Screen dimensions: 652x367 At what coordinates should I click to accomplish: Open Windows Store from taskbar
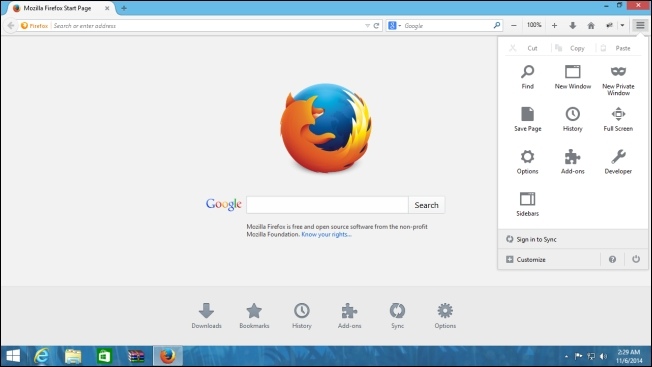pos(104,356)
